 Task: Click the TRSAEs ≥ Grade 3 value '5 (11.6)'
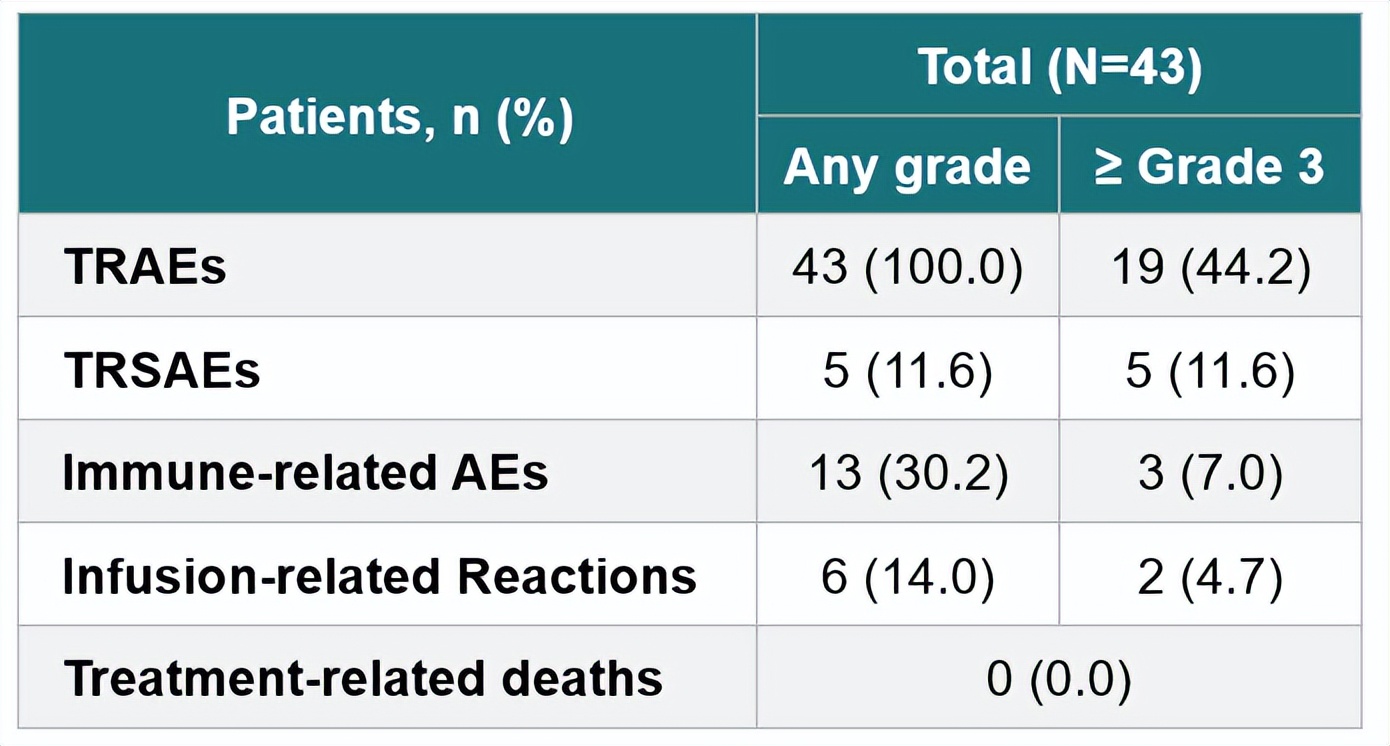pos(1210,371)
